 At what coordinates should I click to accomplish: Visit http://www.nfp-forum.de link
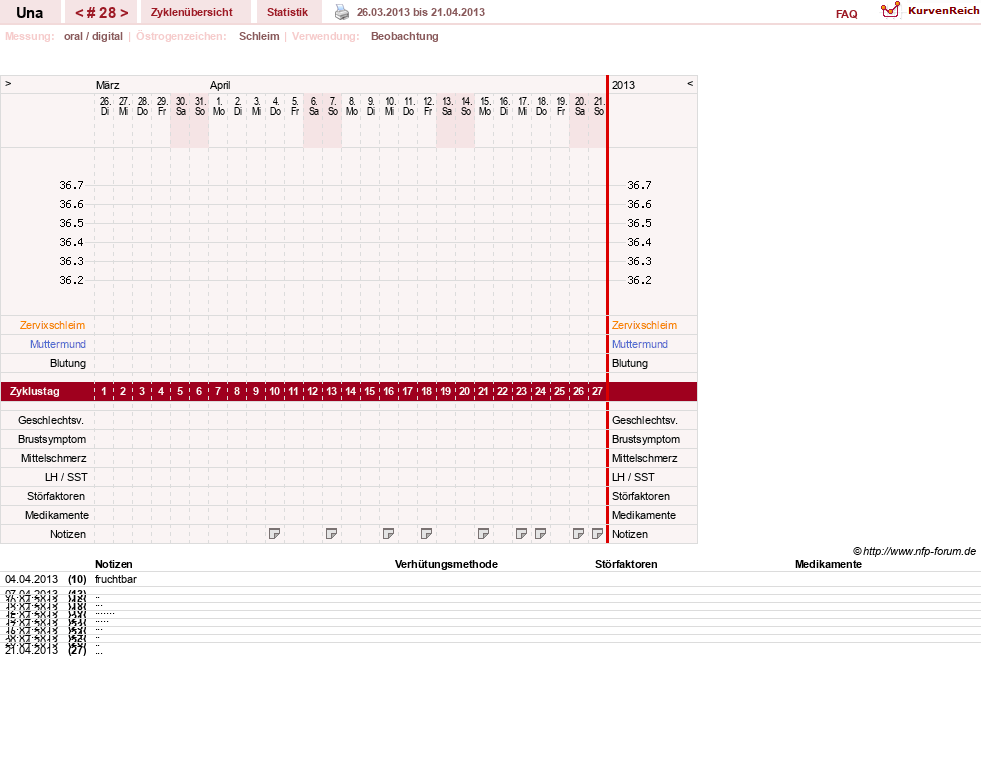919,551
